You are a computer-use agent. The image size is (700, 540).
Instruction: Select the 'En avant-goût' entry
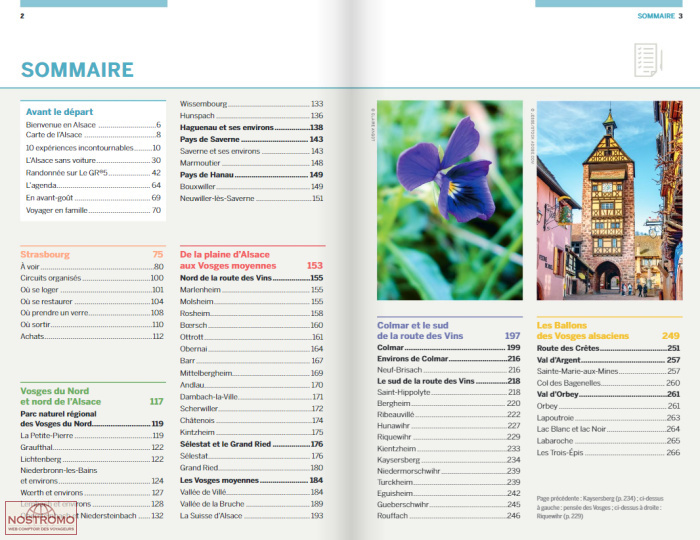(x=93, y=198)
